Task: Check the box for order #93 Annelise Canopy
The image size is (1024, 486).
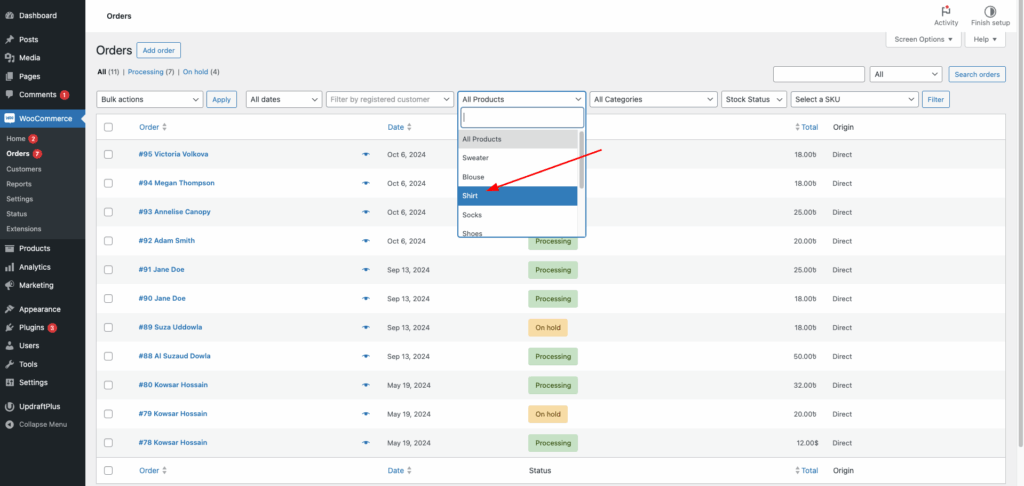Action: (x=108, y=212)
